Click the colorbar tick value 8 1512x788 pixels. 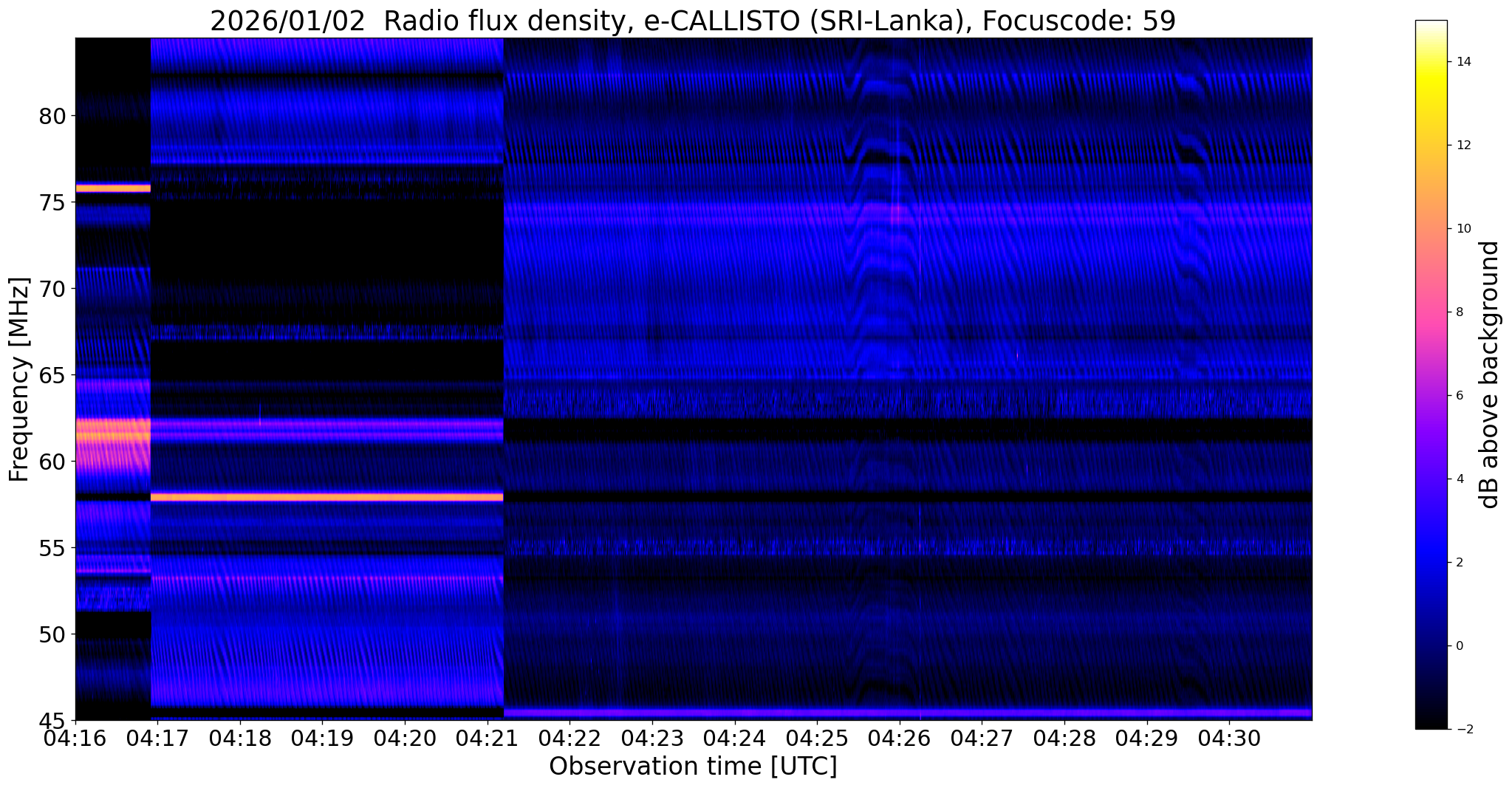click(1459, 312)
